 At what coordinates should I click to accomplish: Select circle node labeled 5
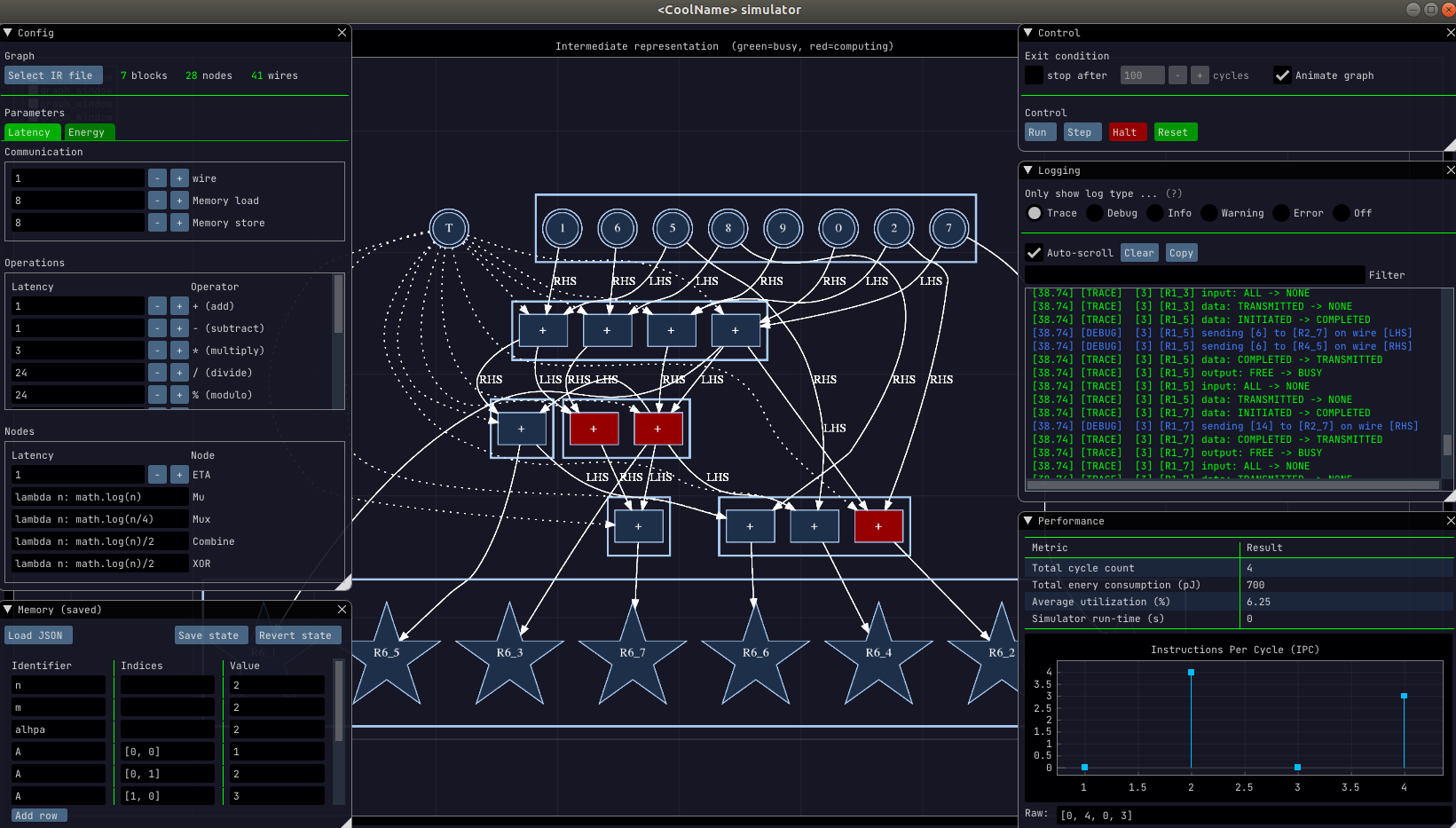click(673, 228)
